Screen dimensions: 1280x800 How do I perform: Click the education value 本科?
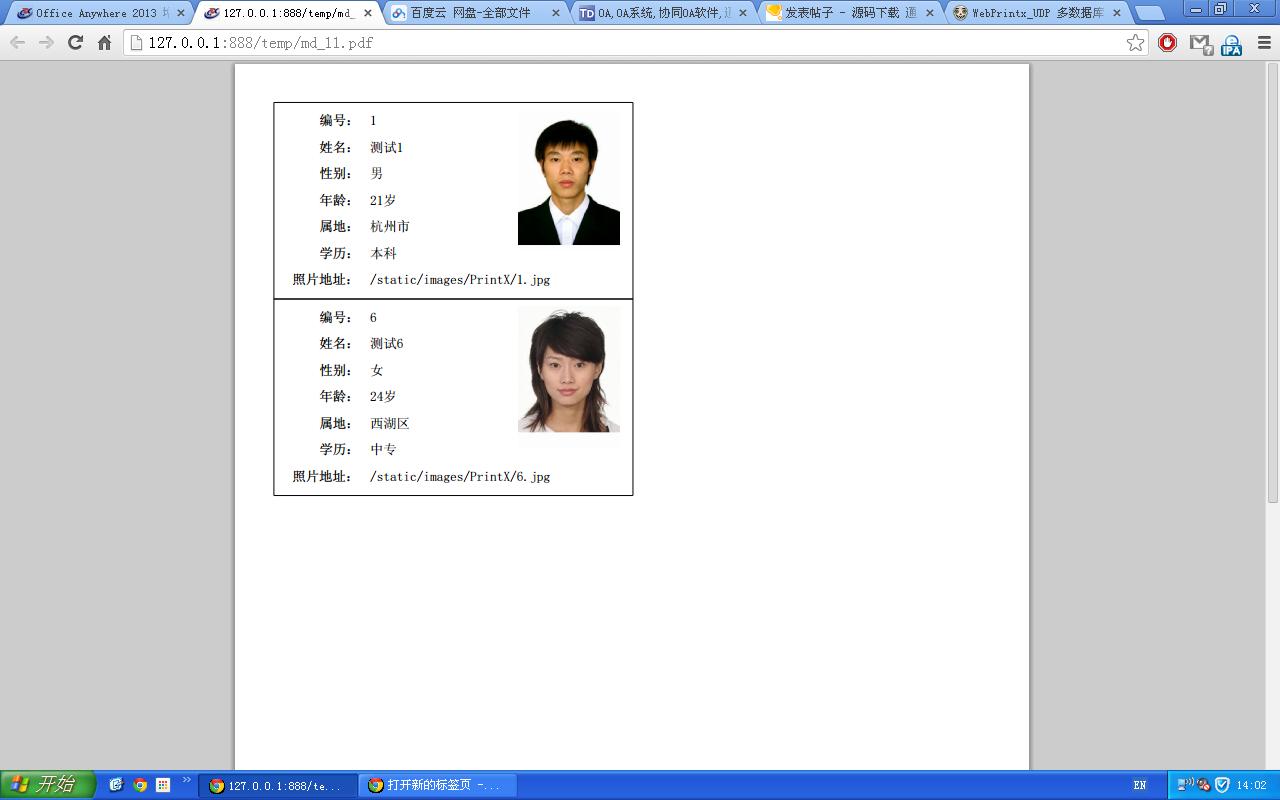pos(384,254)
